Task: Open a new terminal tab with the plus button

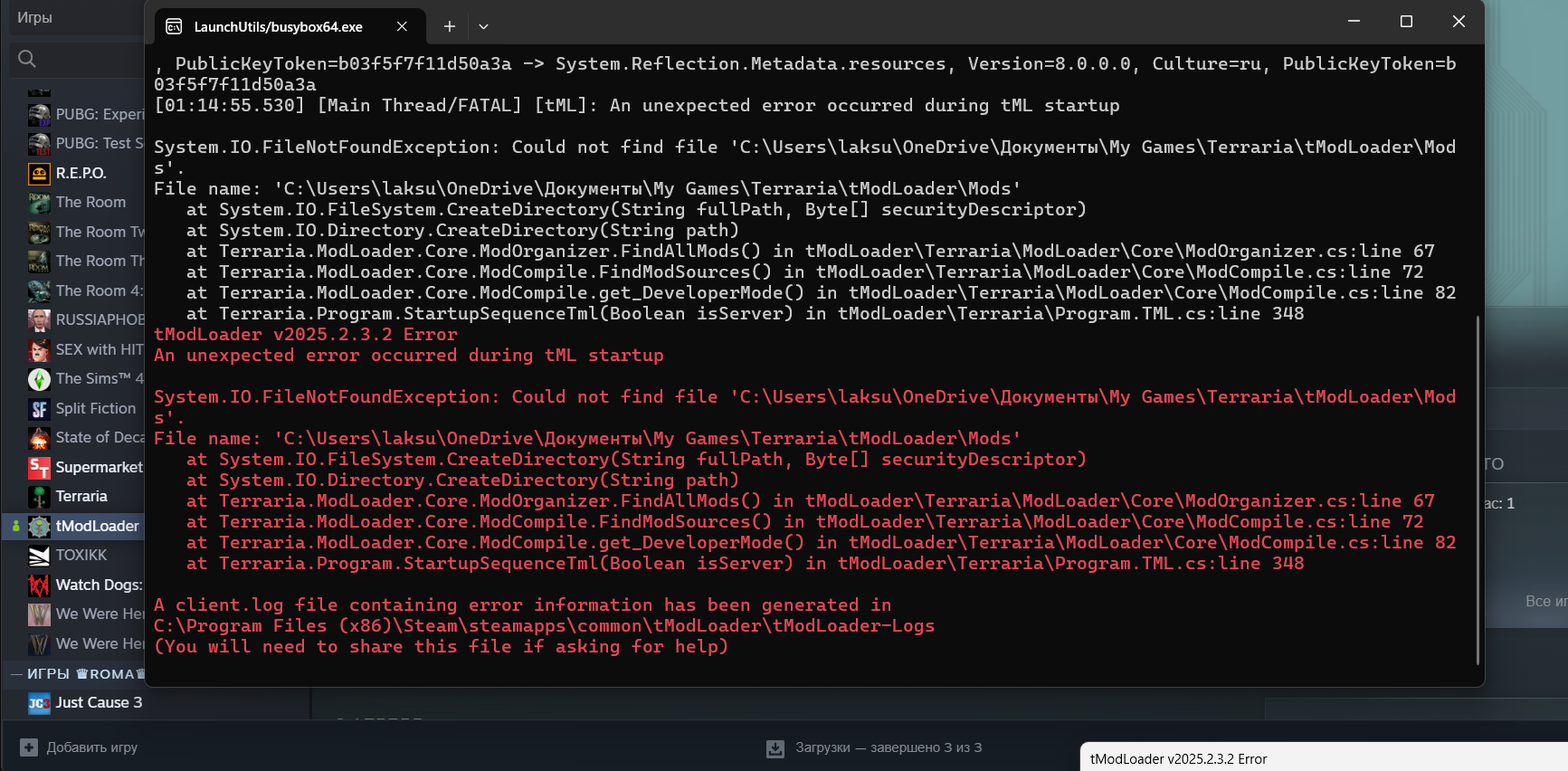Action: click(x=449, y=27)
